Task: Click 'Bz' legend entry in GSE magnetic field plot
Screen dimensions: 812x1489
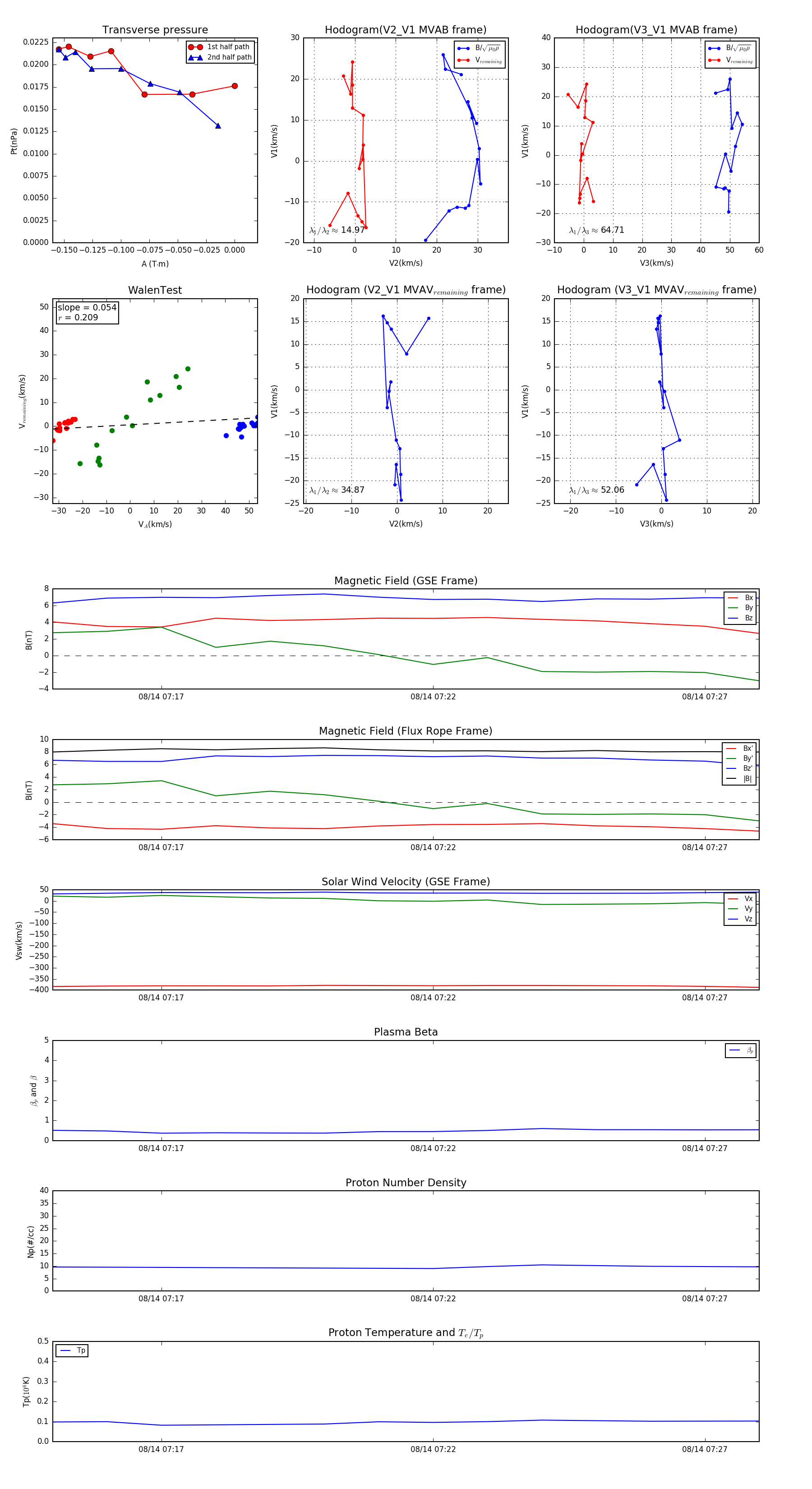Action: (740, 618)
